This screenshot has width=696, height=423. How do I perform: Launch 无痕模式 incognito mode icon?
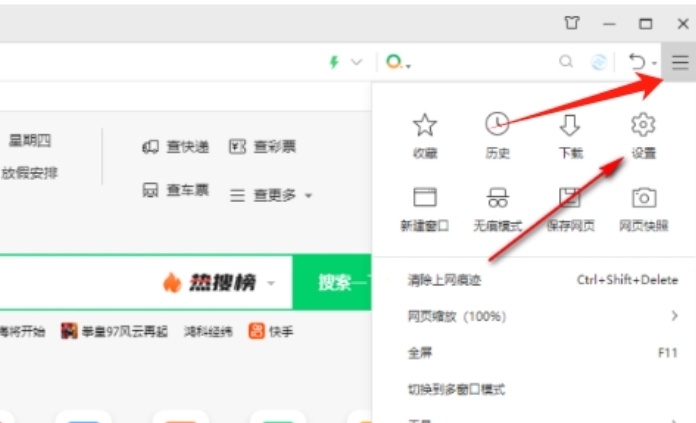pyautogui.click(x=497, y=198)
